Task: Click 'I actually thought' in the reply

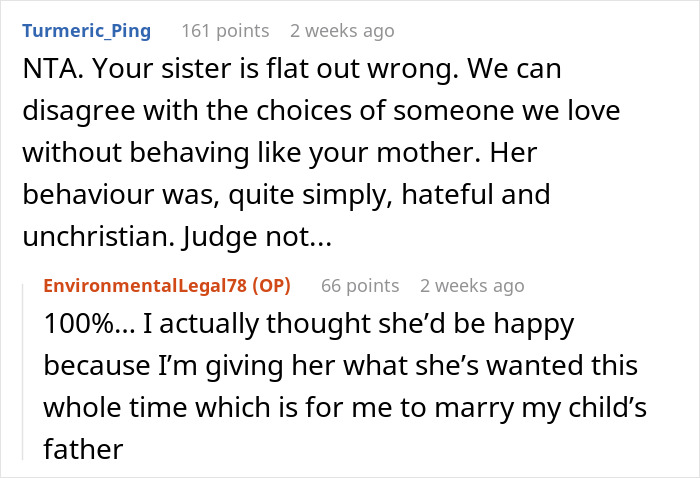Action: tap(244, 327)
